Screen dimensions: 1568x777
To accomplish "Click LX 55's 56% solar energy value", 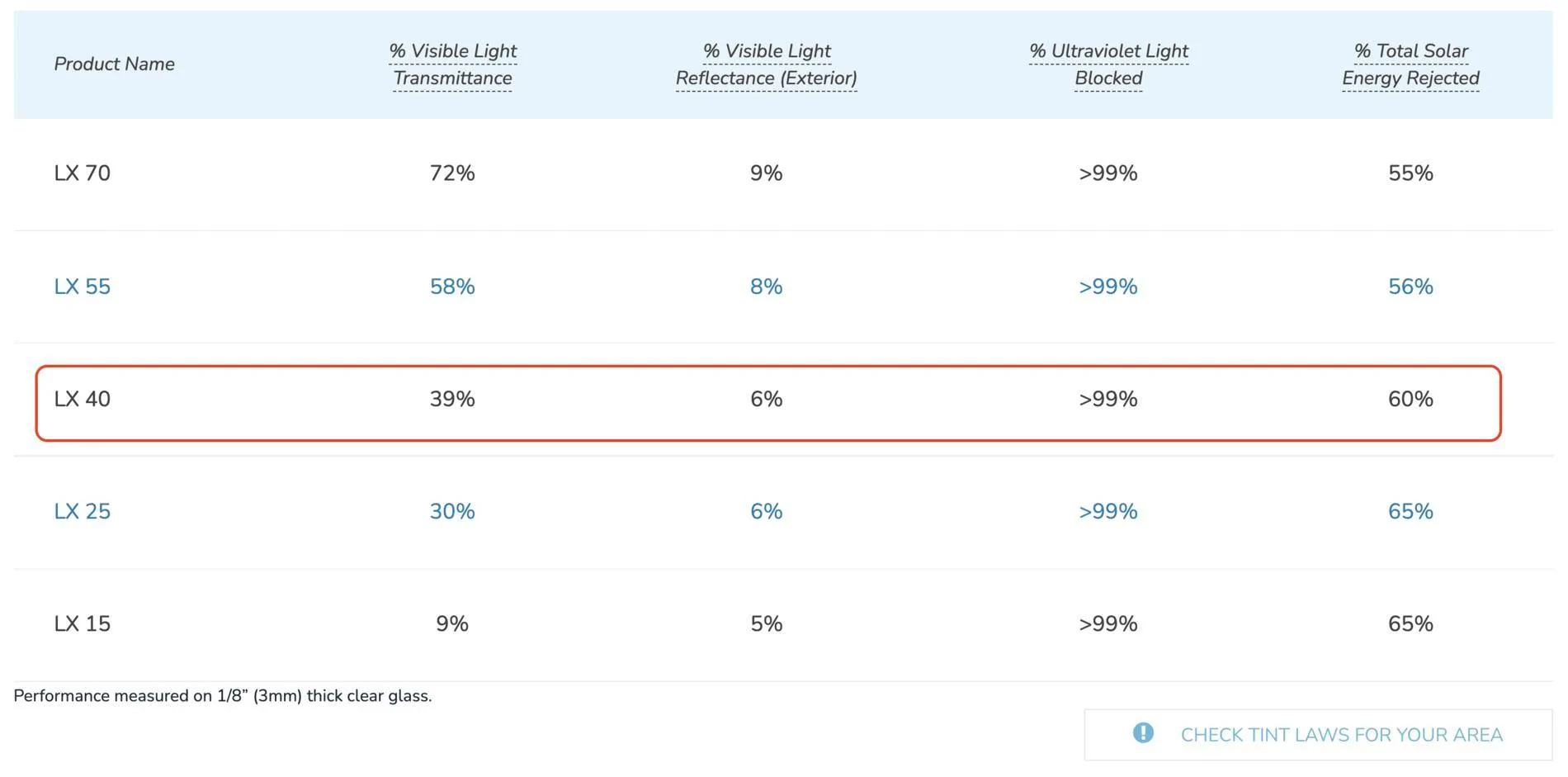I will (1410, 287).
